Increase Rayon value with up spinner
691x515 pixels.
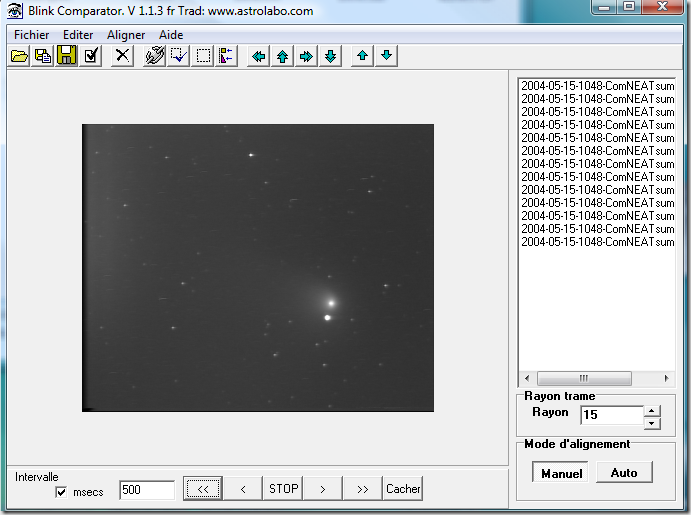pos(652,411)
